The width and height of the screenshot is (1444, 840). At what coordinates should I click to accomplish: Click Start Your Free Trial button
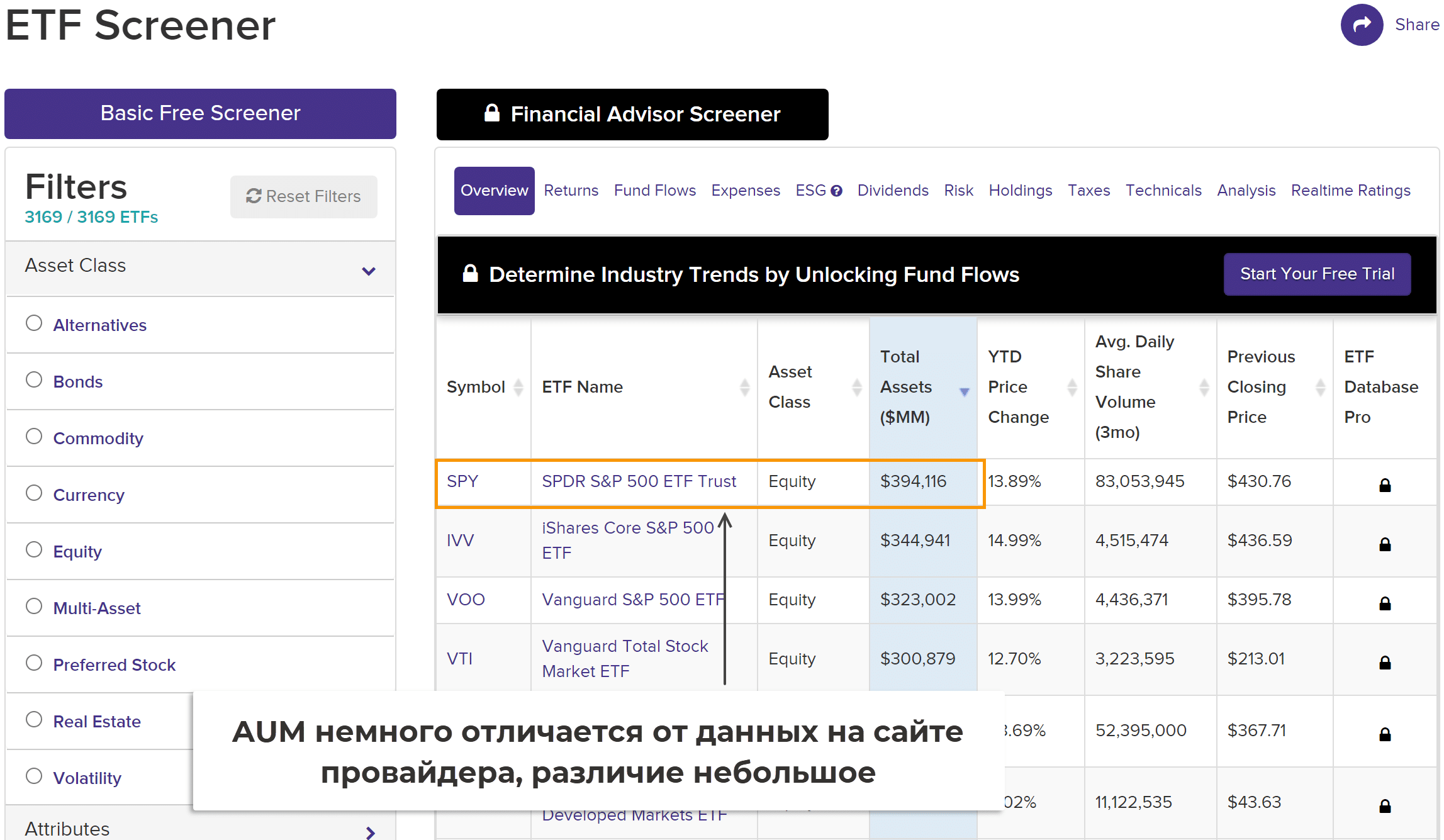1316,274
